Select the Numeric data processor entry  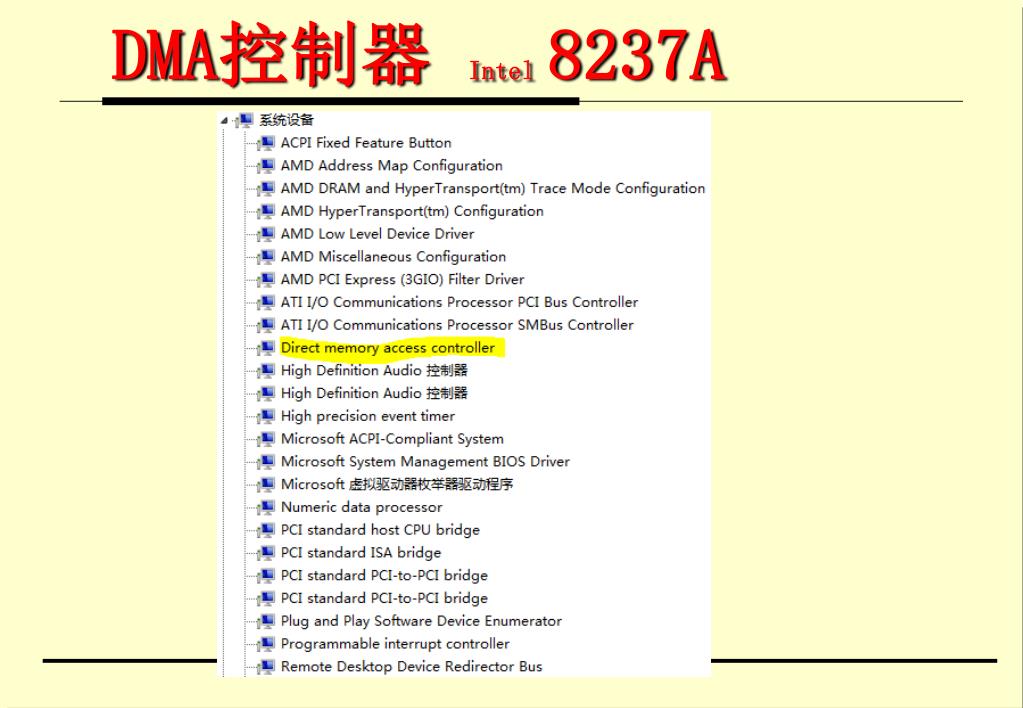pyautogui.click(x=361, y=507)
